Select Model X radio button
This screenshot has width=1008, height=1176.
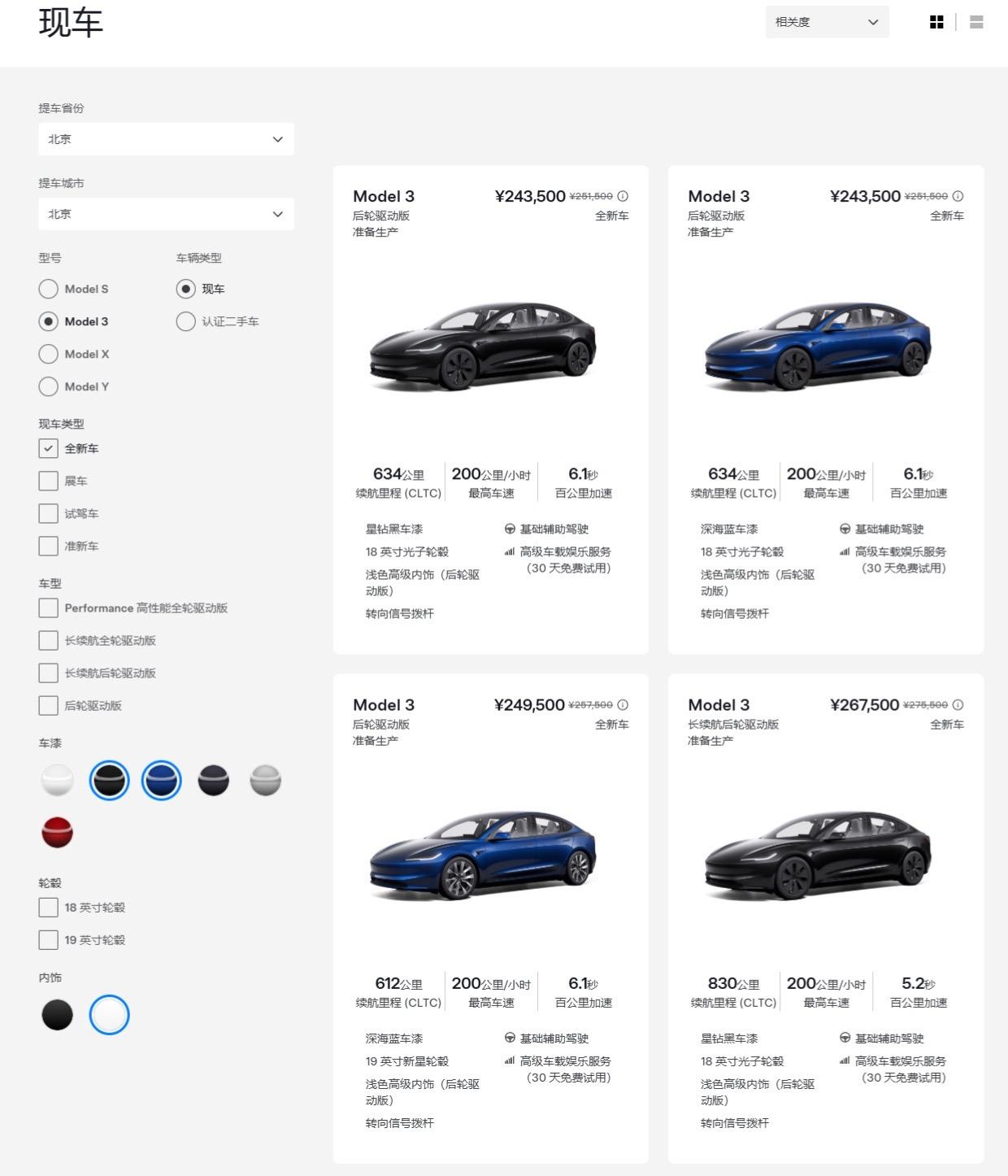48,354
